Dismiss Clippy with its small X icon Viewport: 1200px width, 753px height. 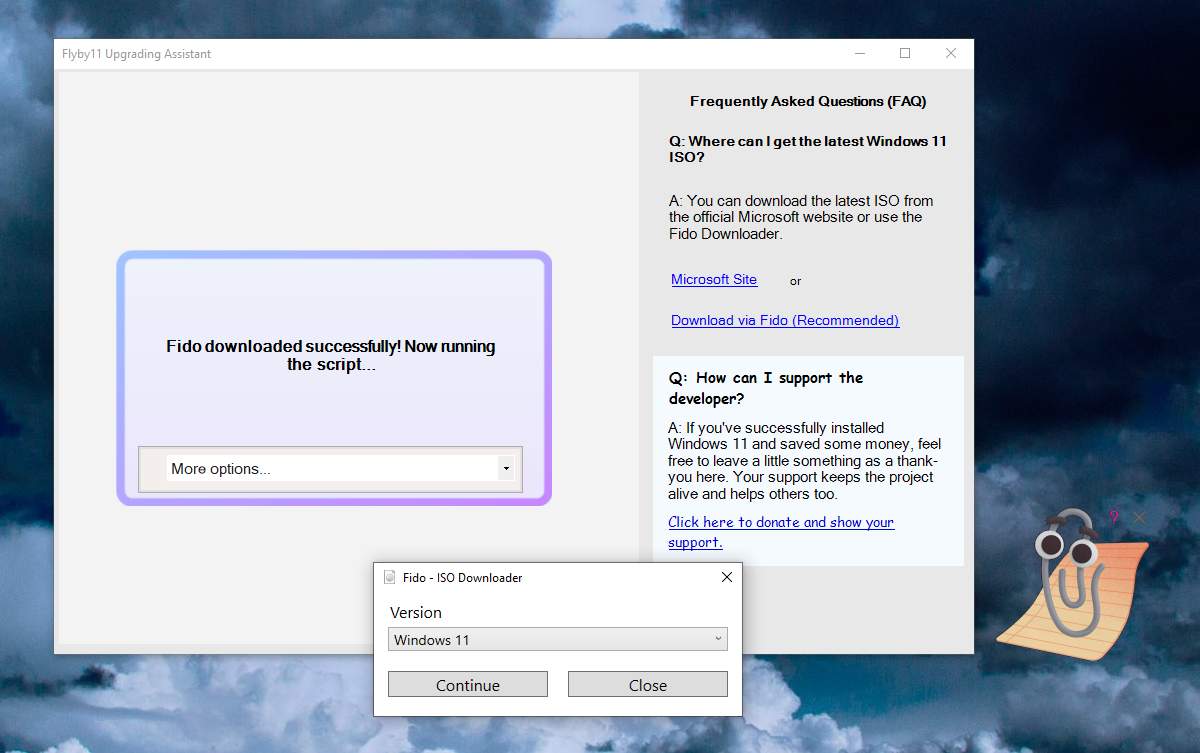click(1139, 517)
